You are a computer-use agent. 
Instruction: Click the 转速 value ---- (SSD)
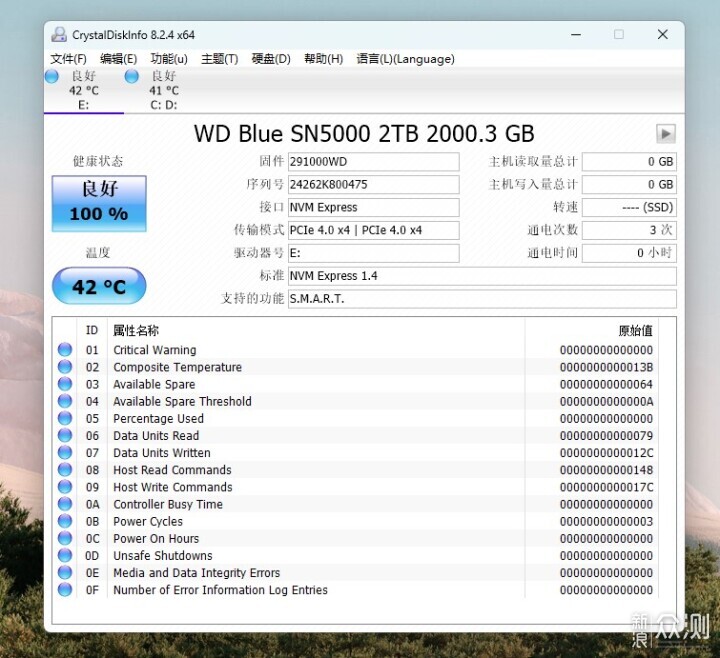[629, 208]
